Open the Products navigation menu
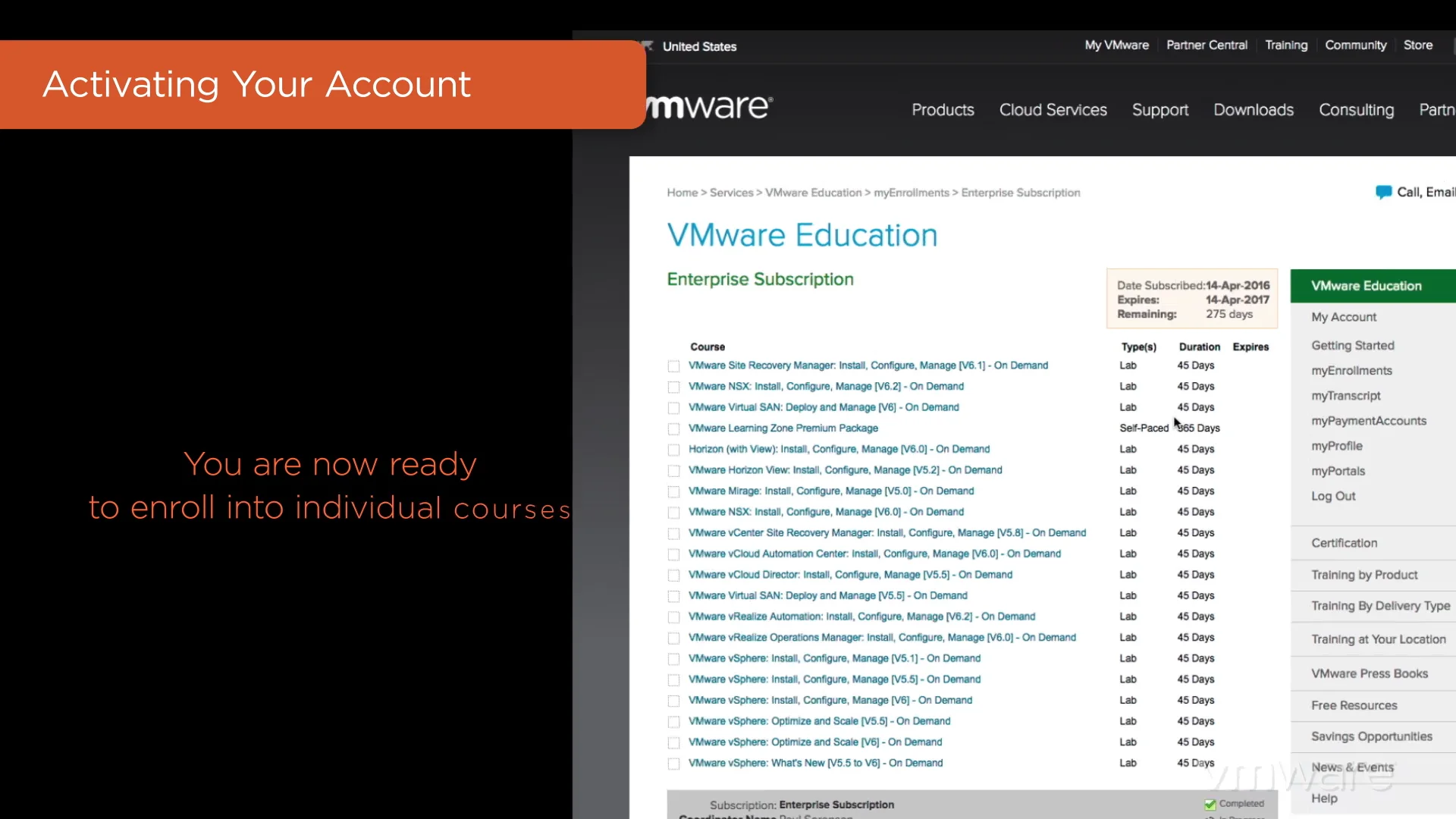Viewport: 1456px width, 819px height. tap(943, 110)
